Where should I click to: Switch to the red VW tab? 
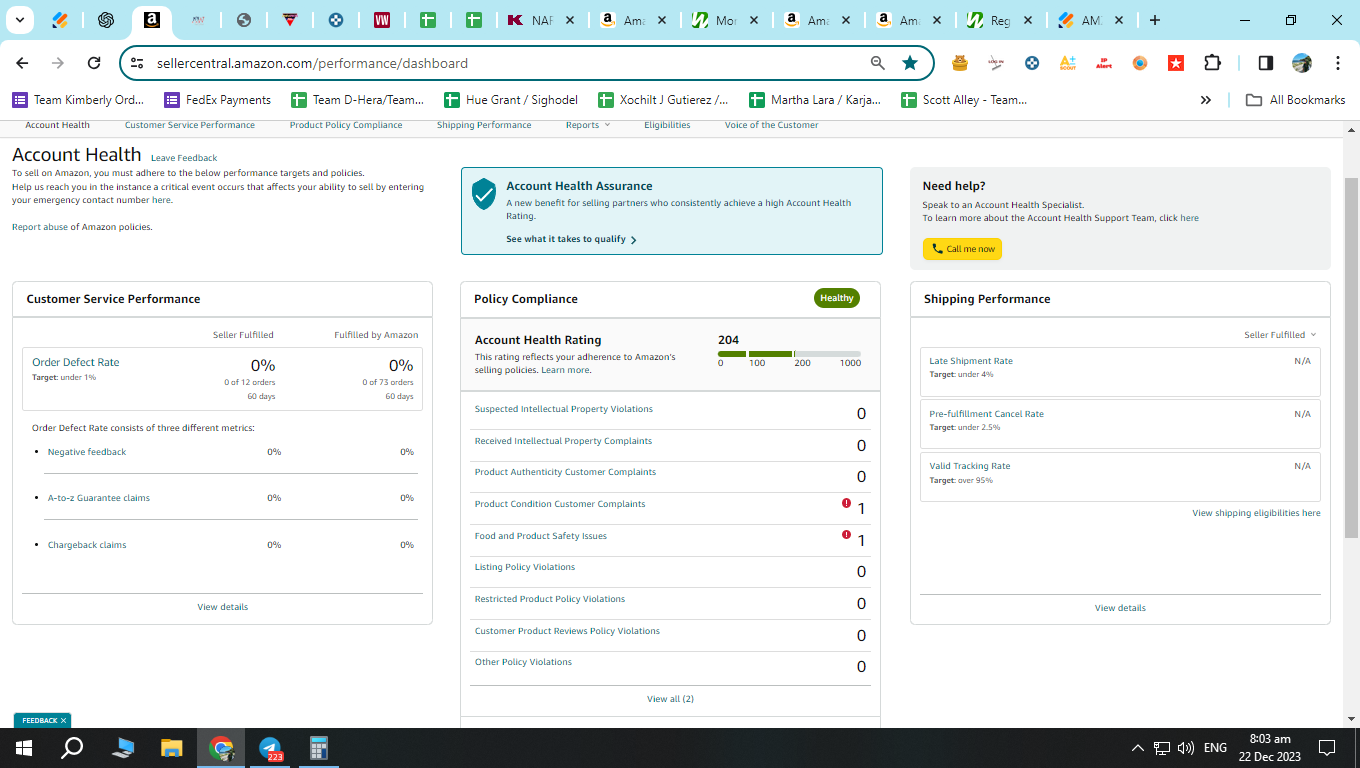click(x=382, y=20)
